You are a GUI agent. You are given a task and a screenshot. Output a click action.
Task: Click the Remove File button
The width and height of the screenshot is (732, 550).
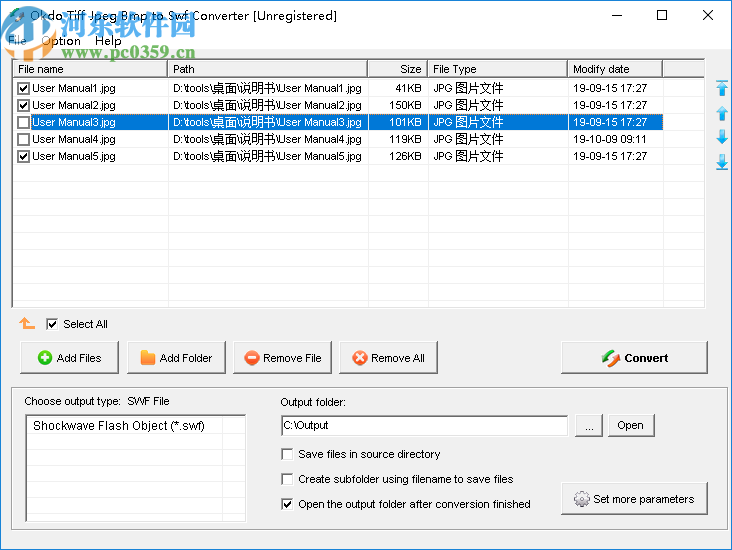282,358
